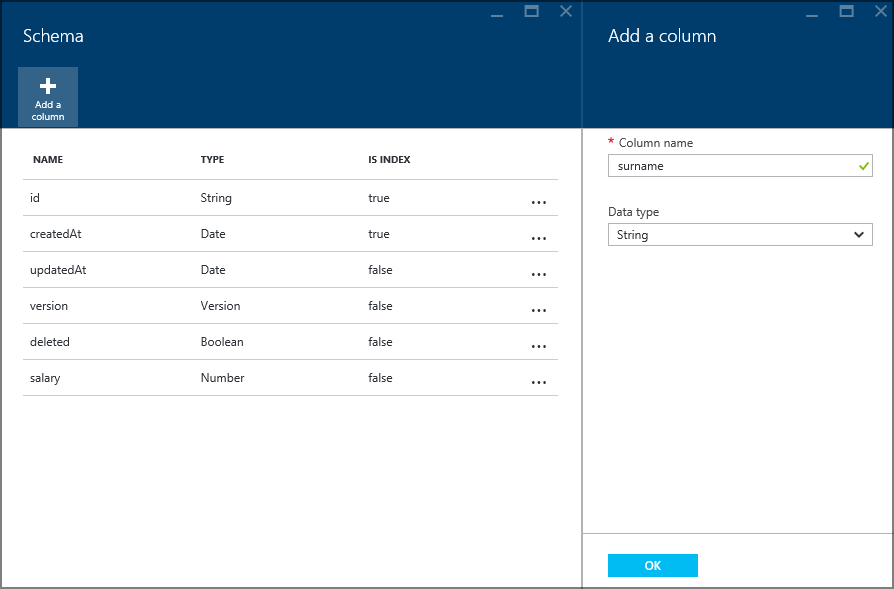Open the ellipsis menu for the salary column

pyautogui.click(x=539, y=382)
